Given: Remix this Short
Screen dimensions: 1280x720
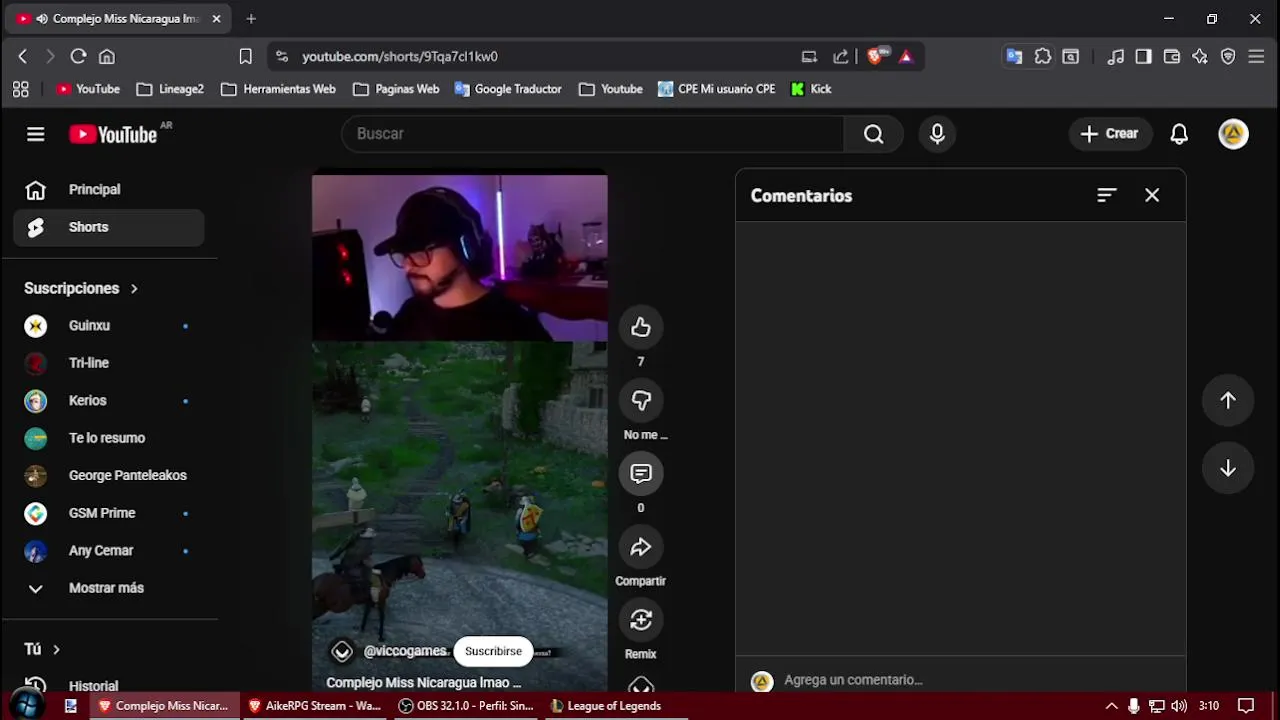Looking at the screenshot, I should tap(641, 620).
